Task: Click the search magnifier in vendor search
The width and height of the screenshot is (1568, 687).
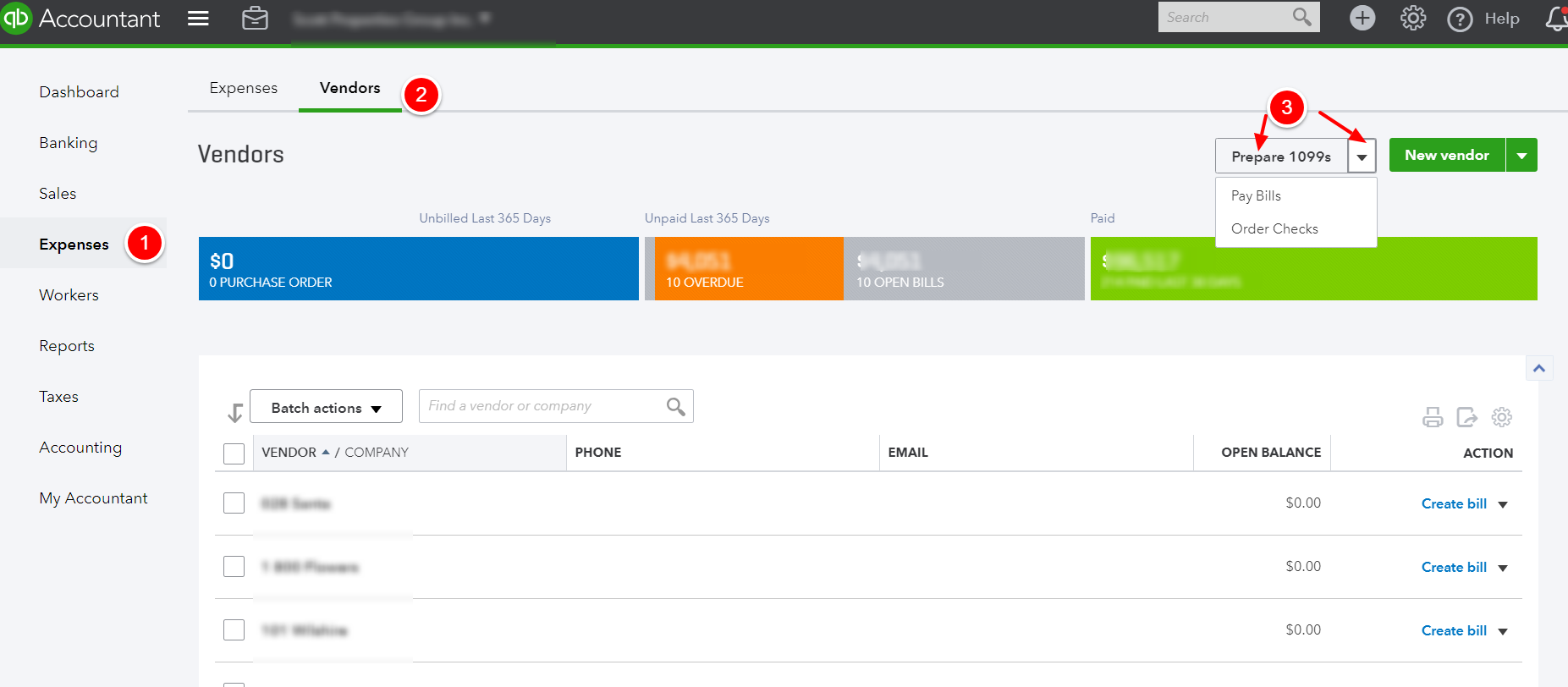Action: [675, 406]
